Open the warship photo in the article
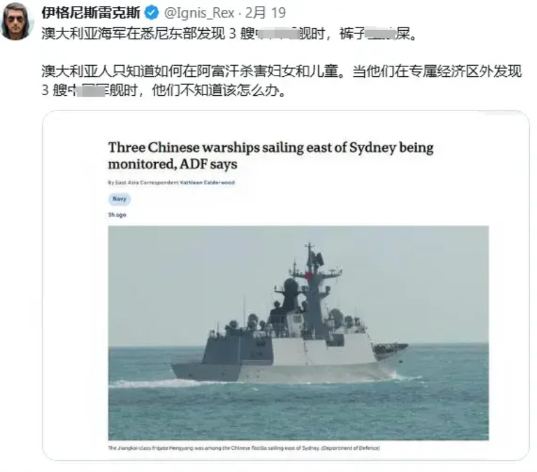The height and width of the screenshot is (472, 537). pyautogui.click(x=298, y=333)
